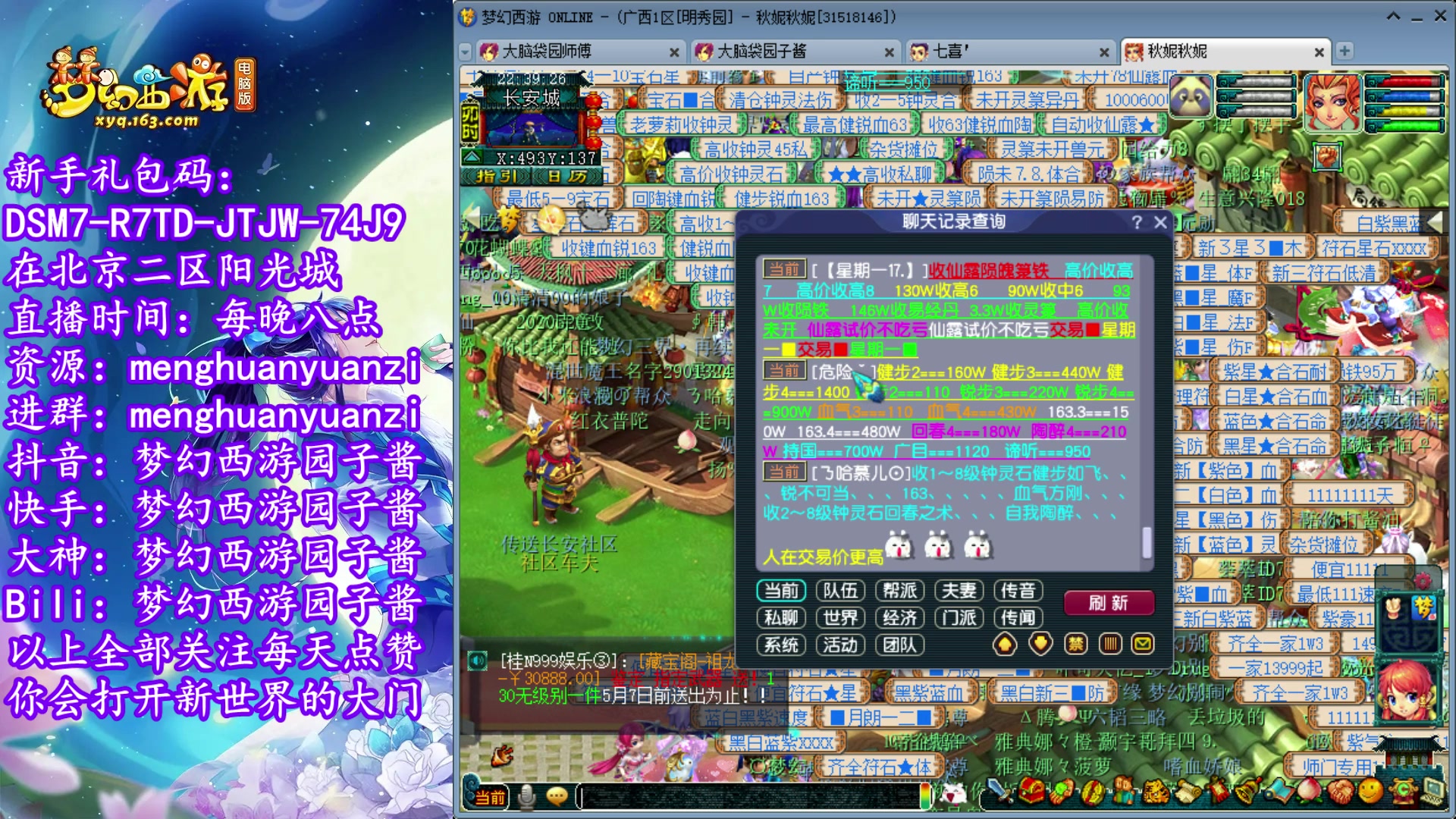Click the sword attack icon in bottom toolbar
Viewport: 1456px width, 819px height.
[999, 791]
